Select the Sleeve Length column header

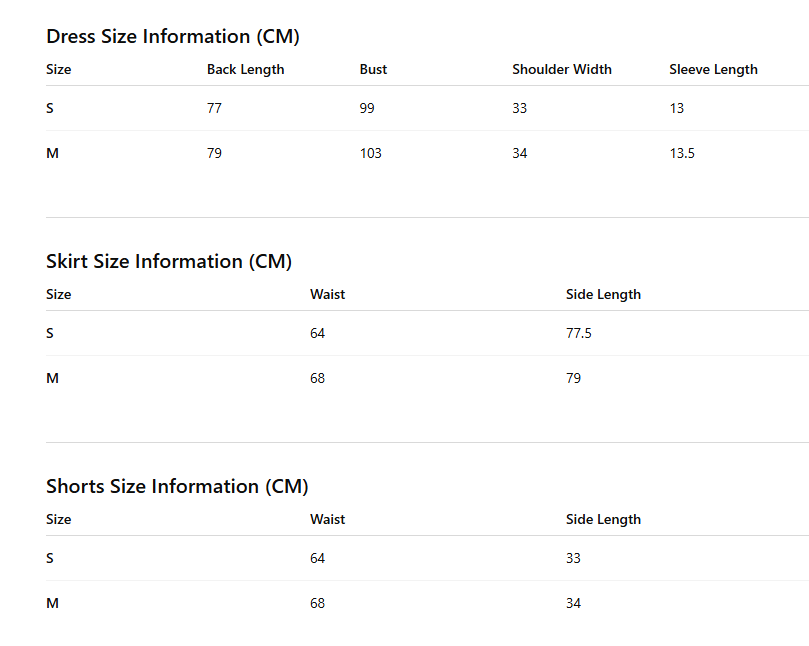714,70
